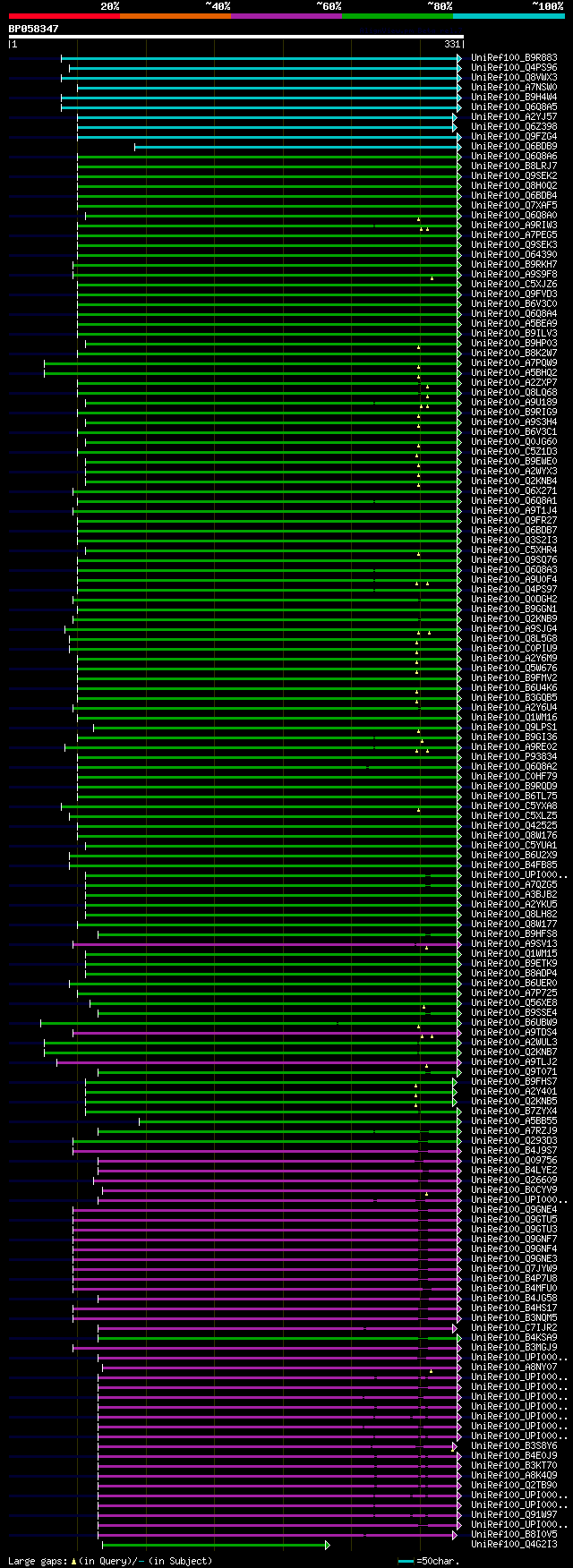This screenshot has width=573, height=1568.
Task: Open hit UniRef100_B9H4W4
Action: pos(514,98)
